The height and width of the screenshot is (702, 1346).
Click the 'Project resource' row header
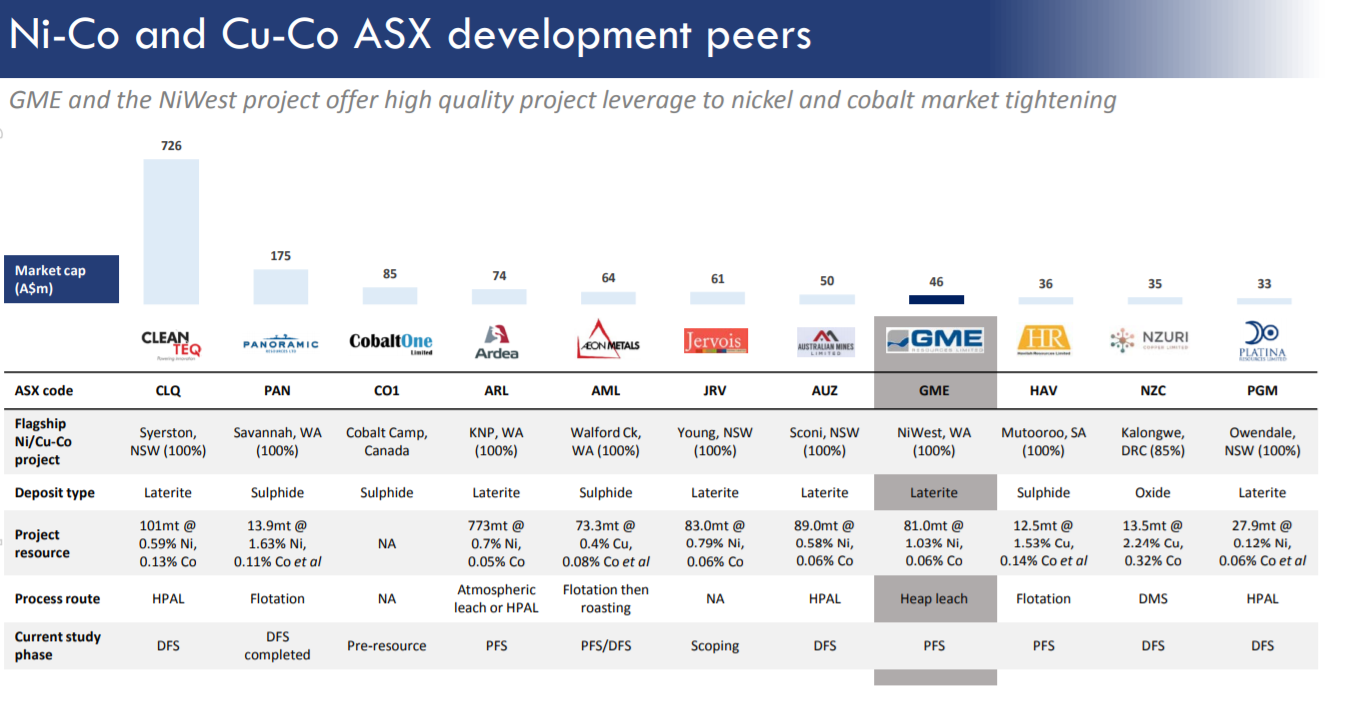[x=42, y=544]
